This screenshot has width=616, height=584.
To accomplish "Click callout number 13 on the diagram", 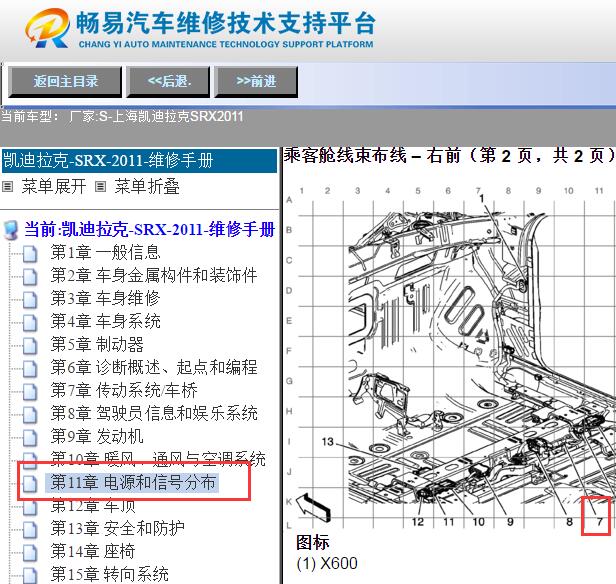I will pyautogui.click(x=328, y=442).
